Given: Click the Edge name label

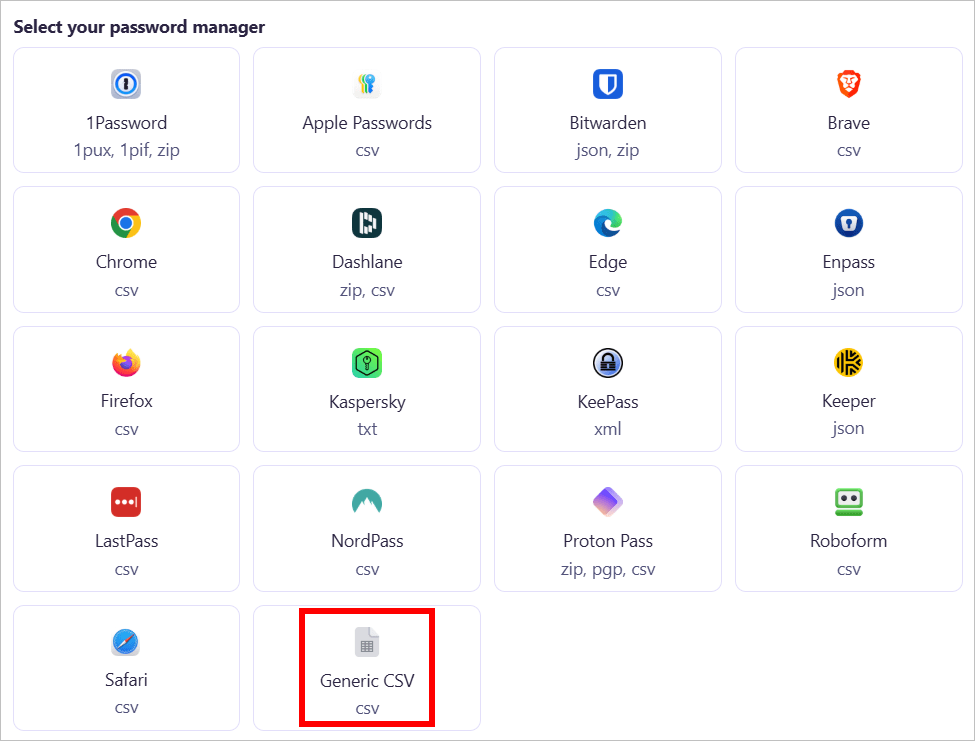Looking at the screenshot, I should pyautogui.click(x=608, y=262).
